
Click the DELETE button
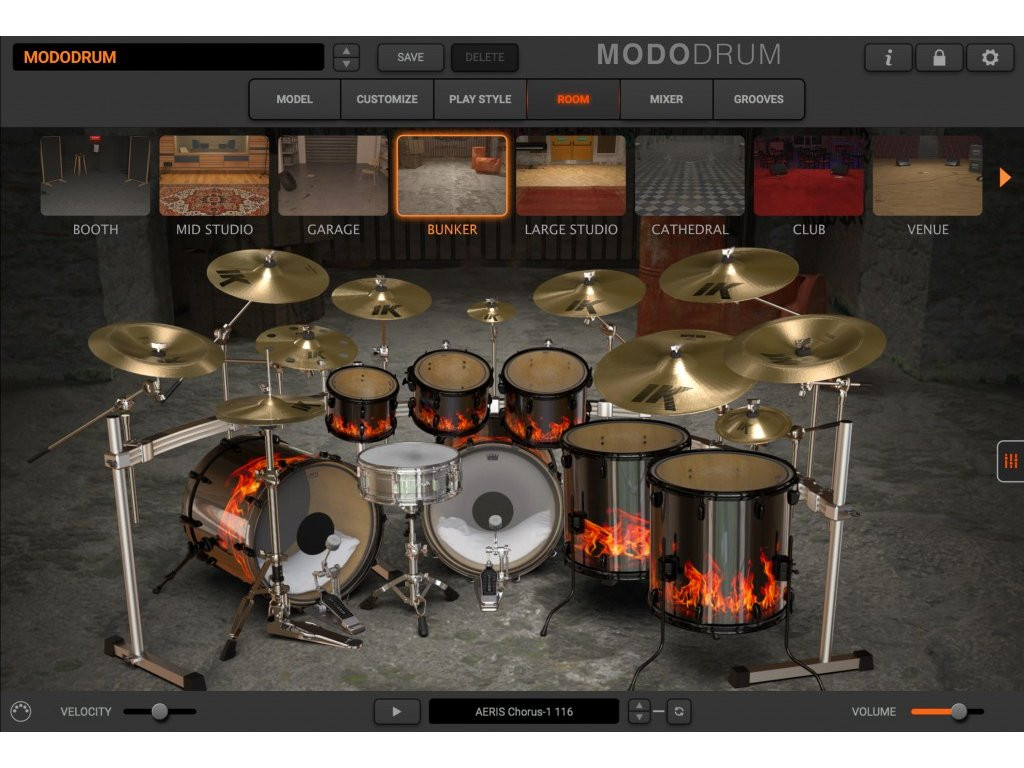click(x=485, y=57)
